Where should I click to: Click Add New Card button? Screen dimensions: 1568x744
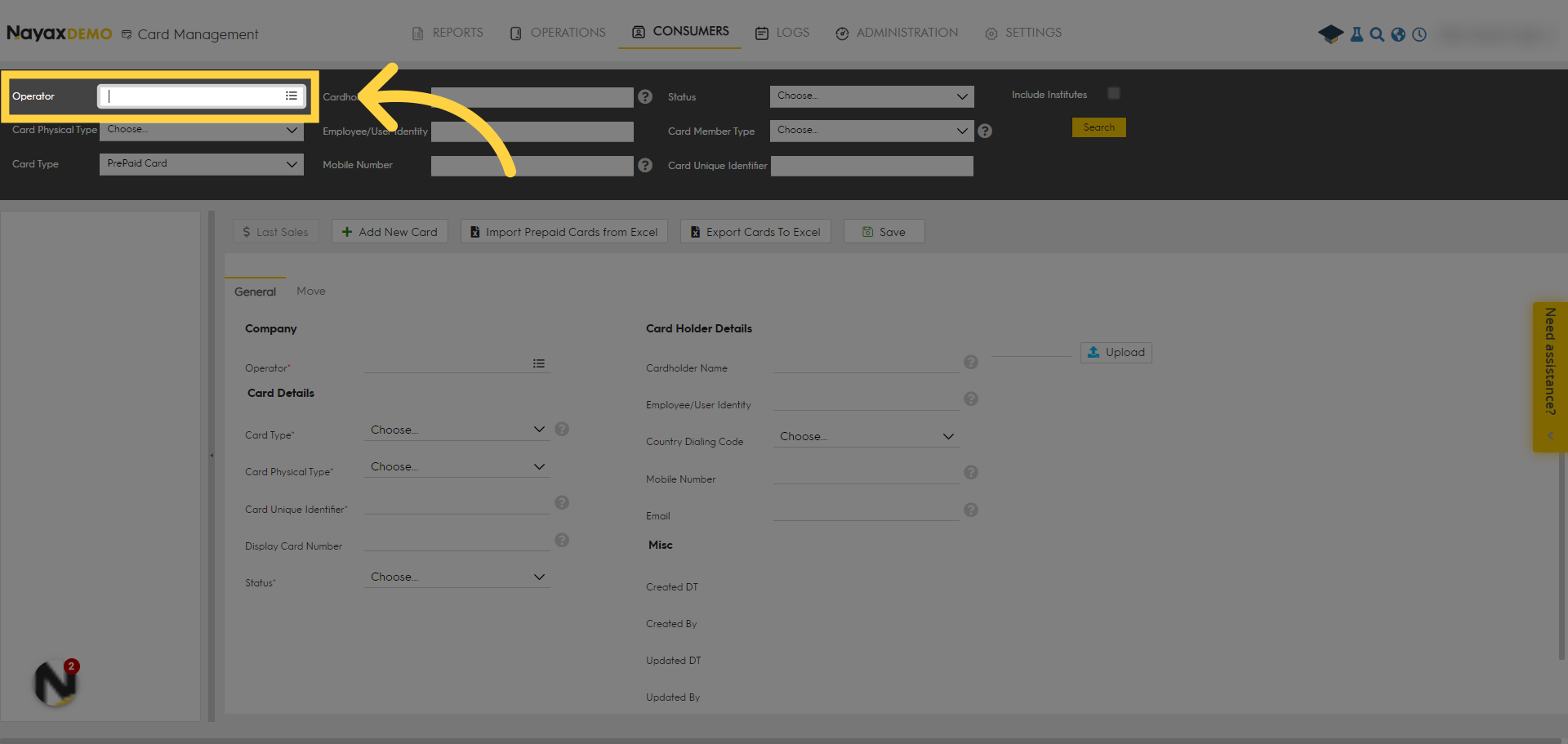tap(390, 232)
